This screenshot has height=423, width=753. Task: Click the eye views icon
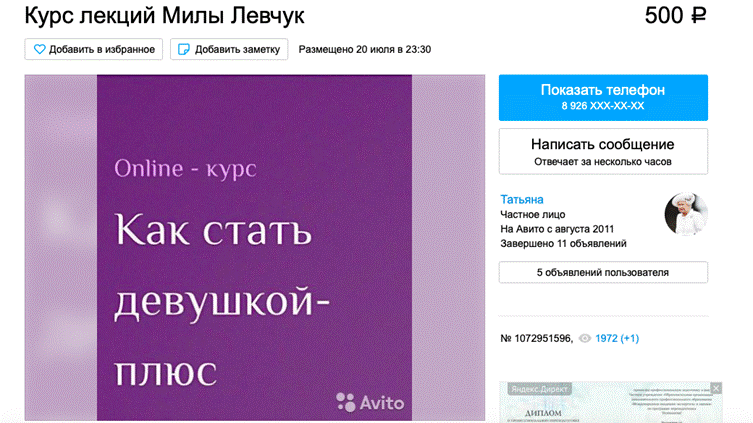click(x=585, y=339)
